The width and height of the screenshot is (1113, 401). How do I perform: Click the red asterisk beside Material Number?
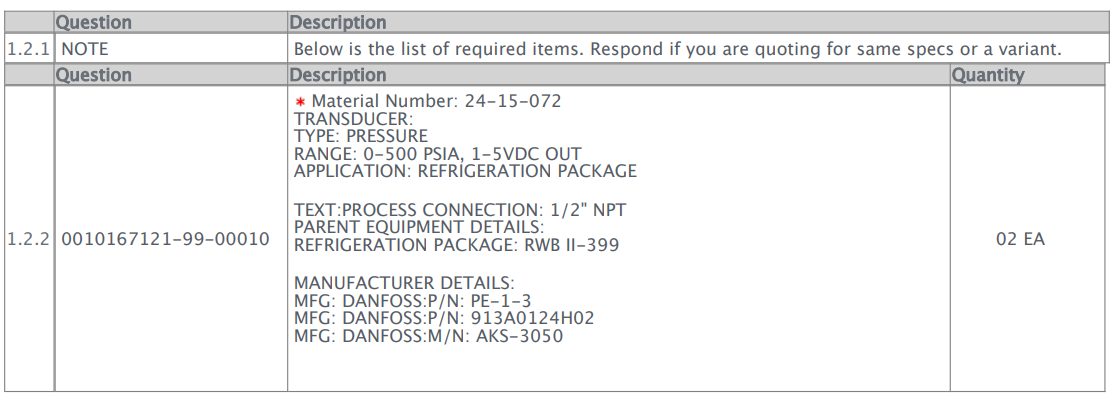(x=299, y=102)
